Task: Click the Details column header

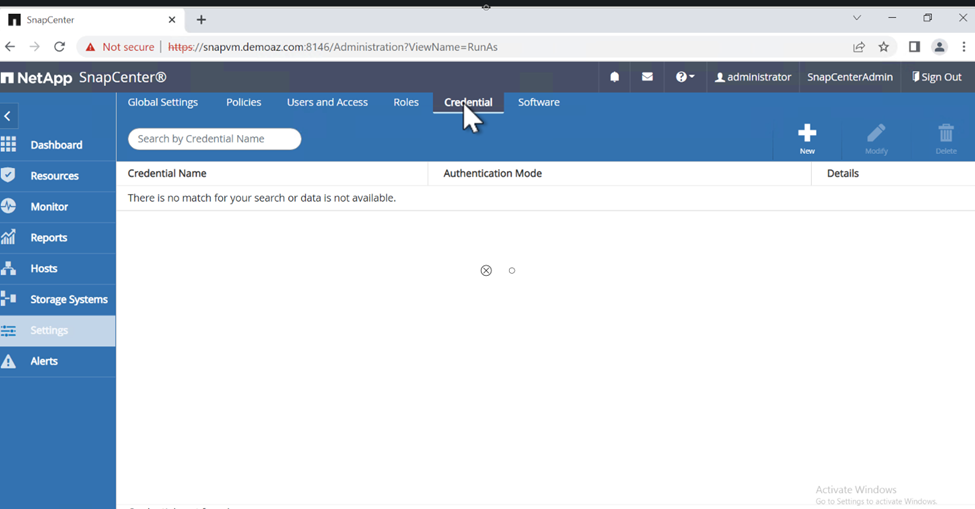Action: tap(843, 173)
